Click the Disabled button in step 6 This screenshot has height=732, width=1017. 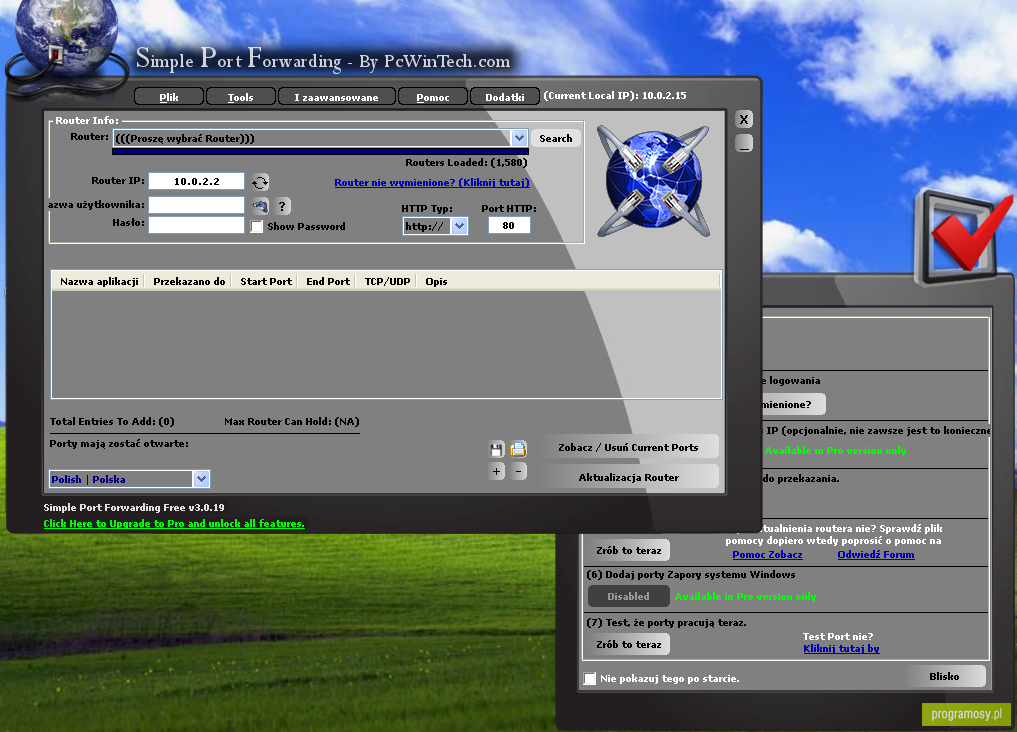click(628, 596)
